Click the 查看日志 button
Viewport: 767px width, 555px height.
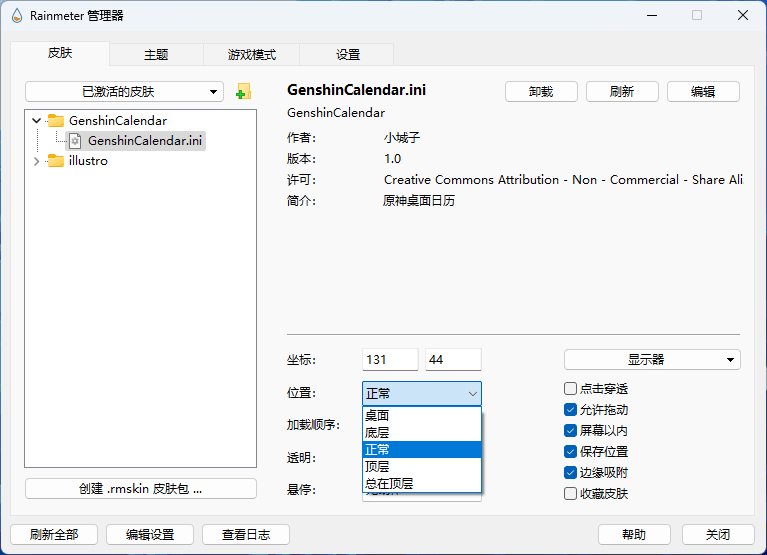(x=245, y=535)
